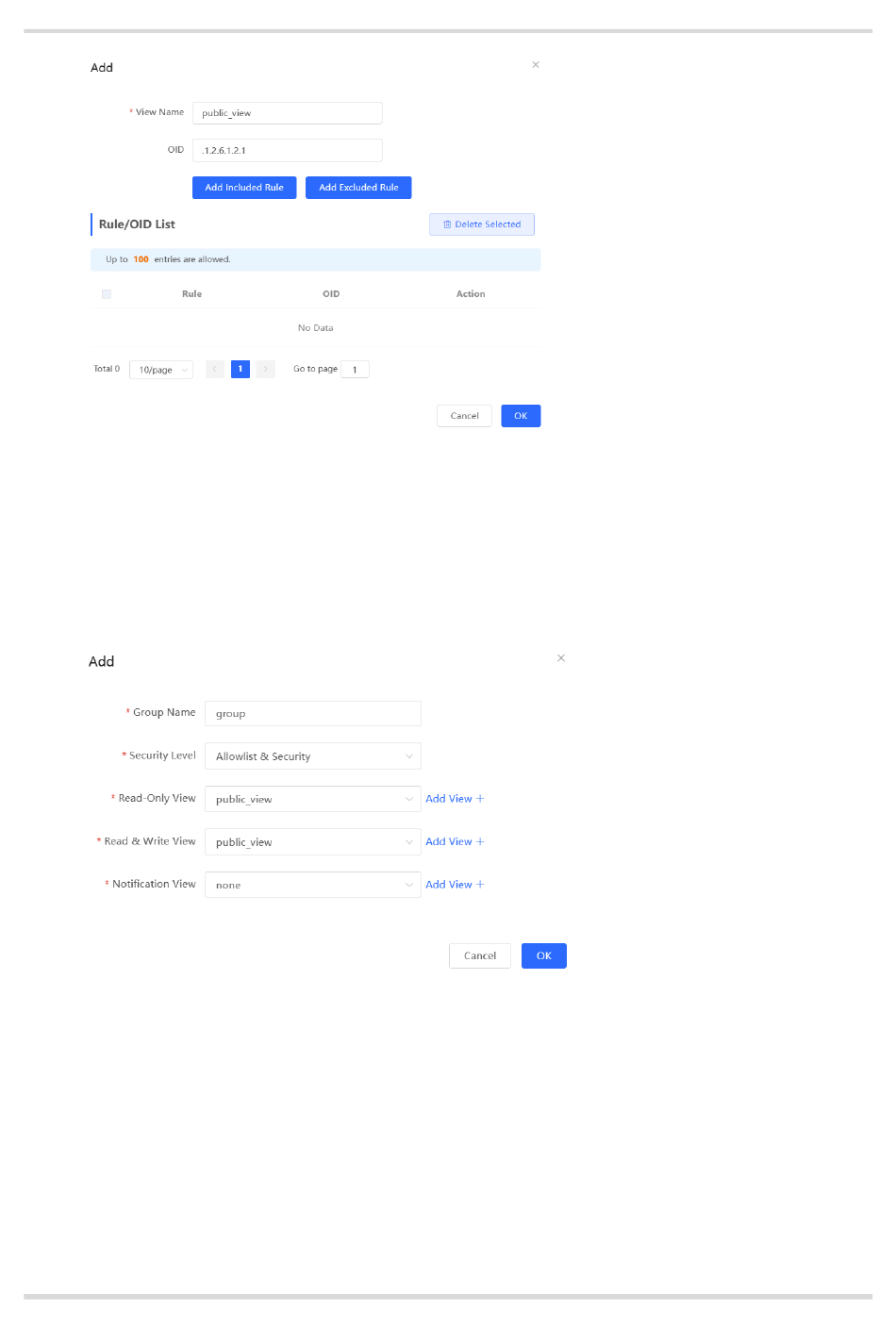Select page 1 in pagination

241,370
